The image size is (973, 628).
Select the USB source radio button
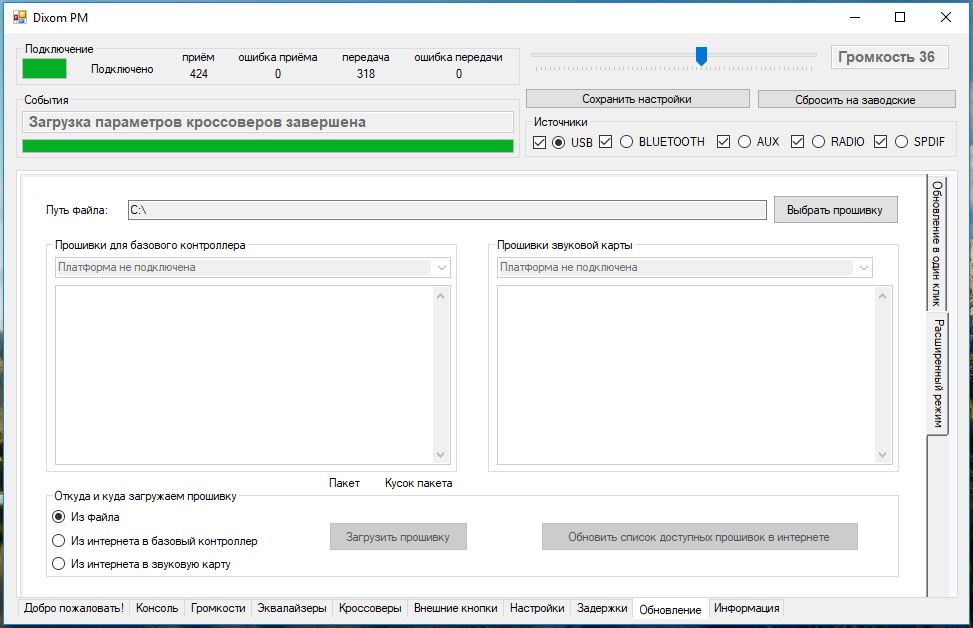coord(558,142)
